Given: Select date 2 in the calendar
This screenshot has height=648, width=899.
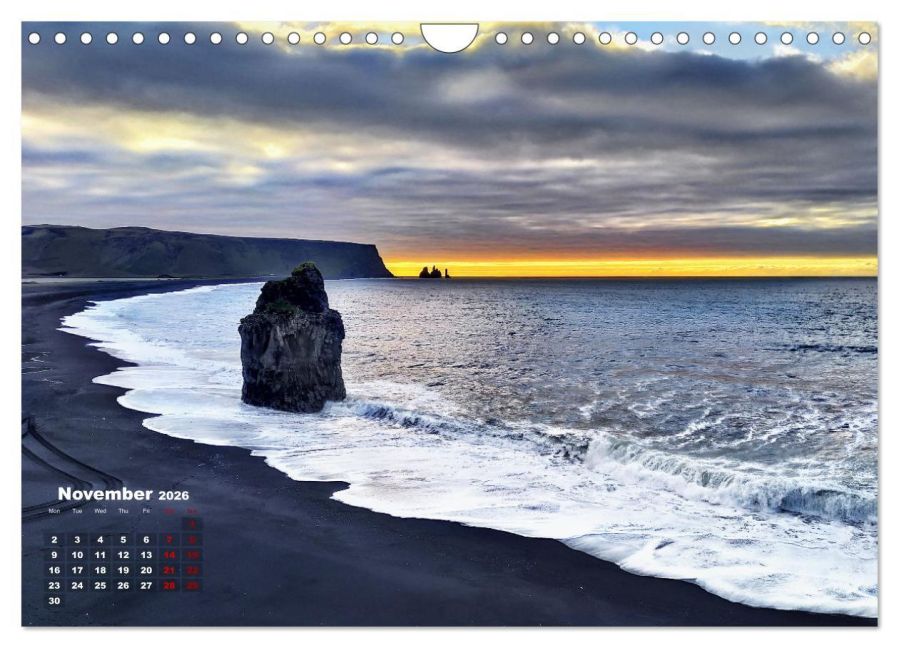Looking at the screenshot, I should click(x=54, y=540).
